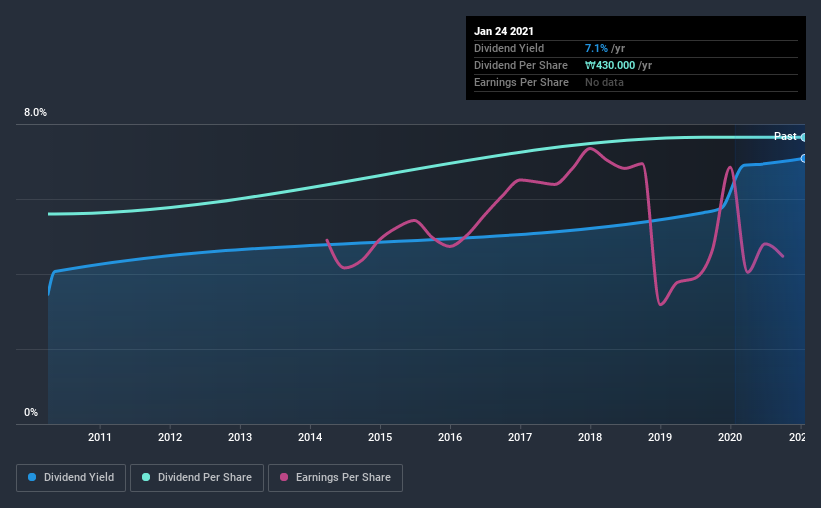
Task: Select the 2020 x-axis label
Action: [x=730, y=437]
